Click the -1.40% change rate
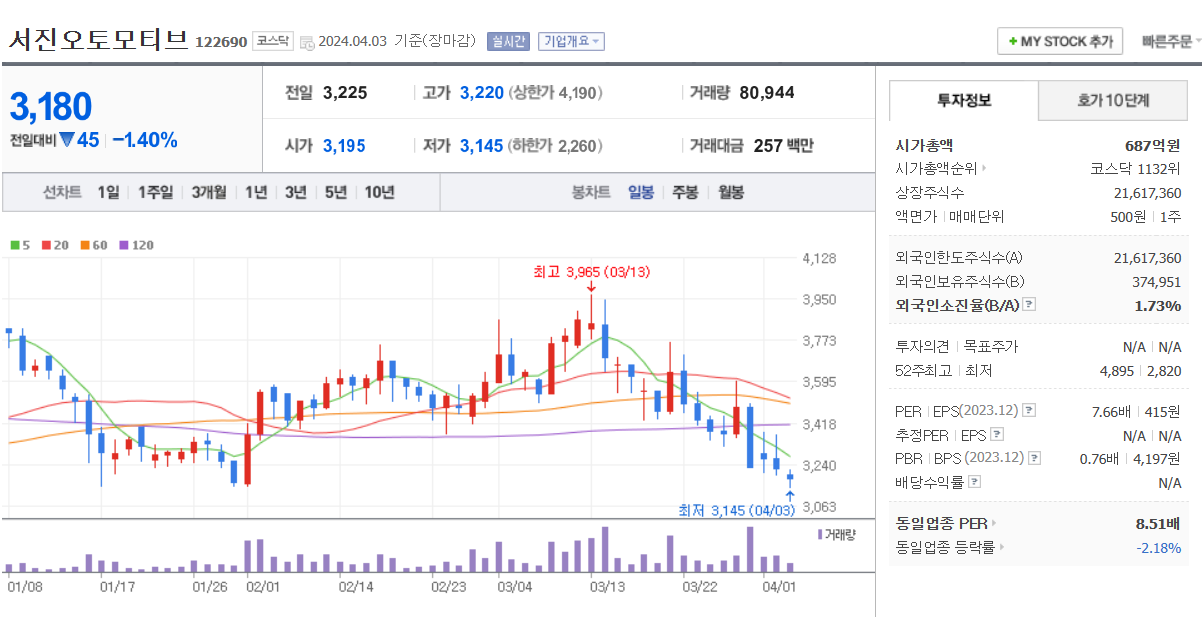Screen dimensions: 1202x617 tap(144, 140)
